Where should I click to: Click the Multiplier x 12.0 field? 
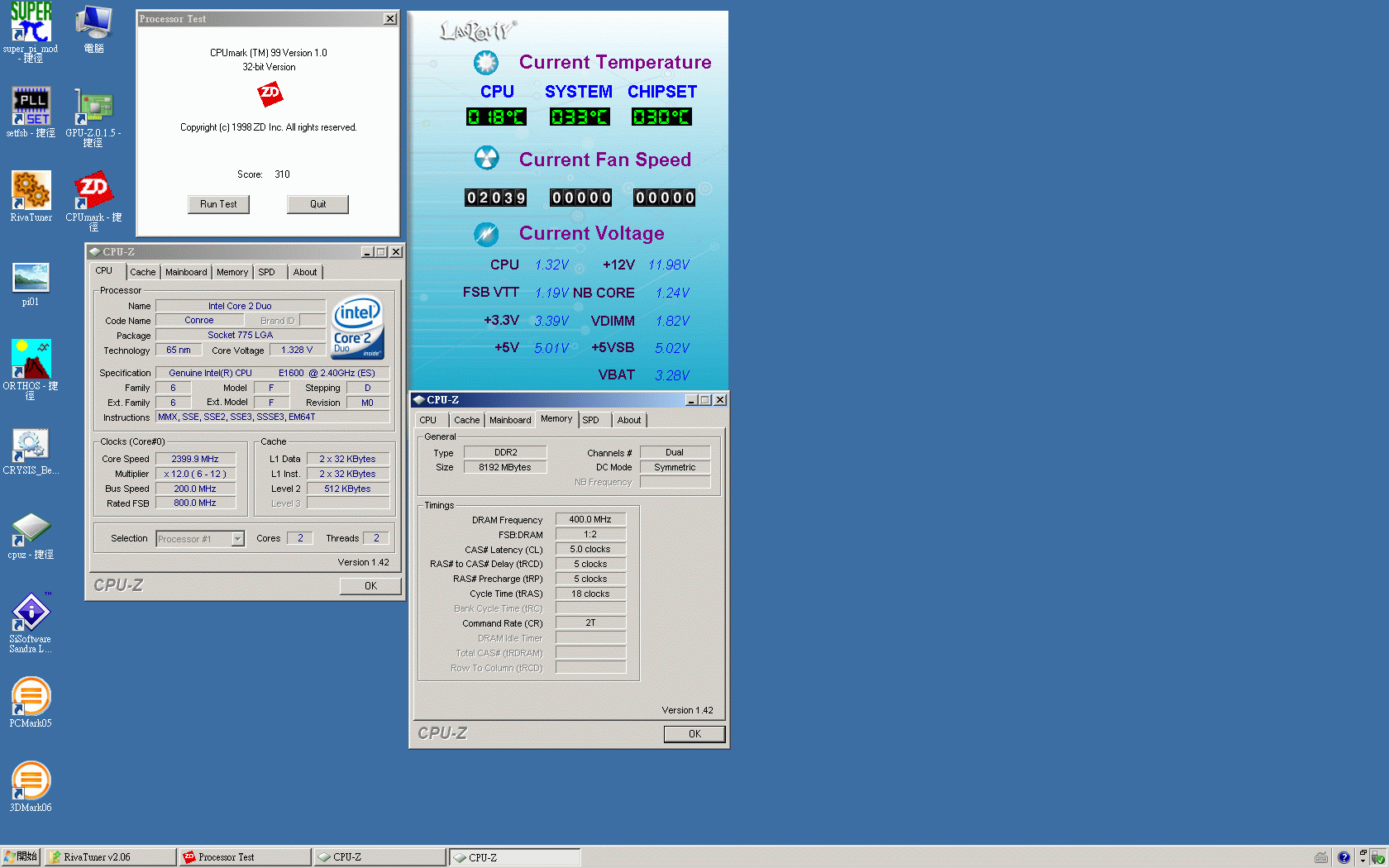pyautogui.click(x=196, y=474)
